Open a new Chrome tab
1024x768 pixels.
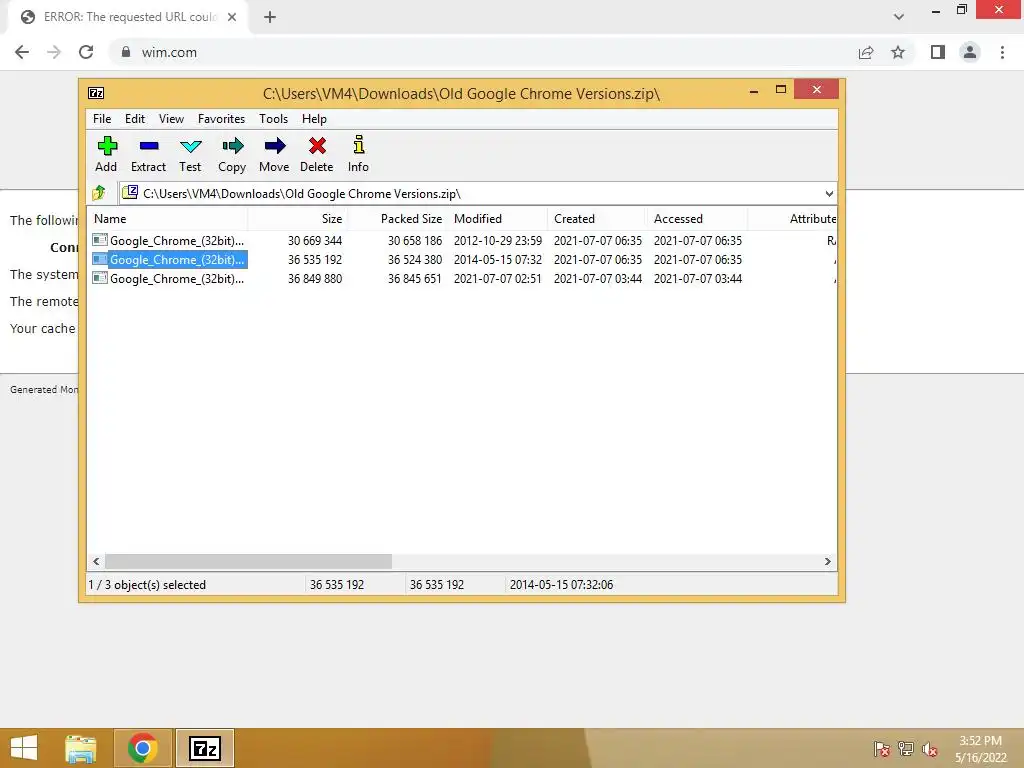(270, 17)
